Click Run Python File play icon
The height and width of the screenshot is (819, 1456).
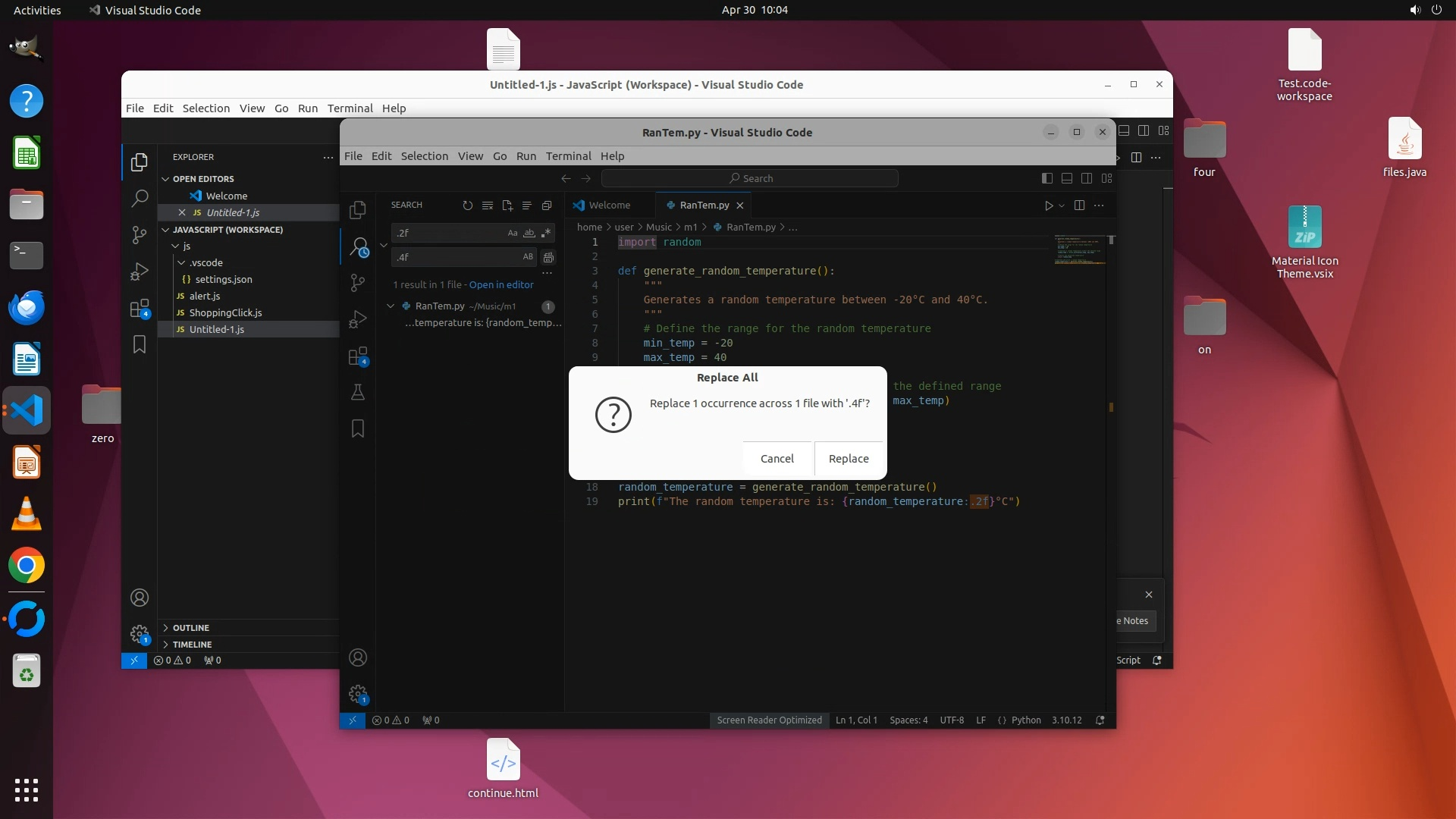point(1048,206)
